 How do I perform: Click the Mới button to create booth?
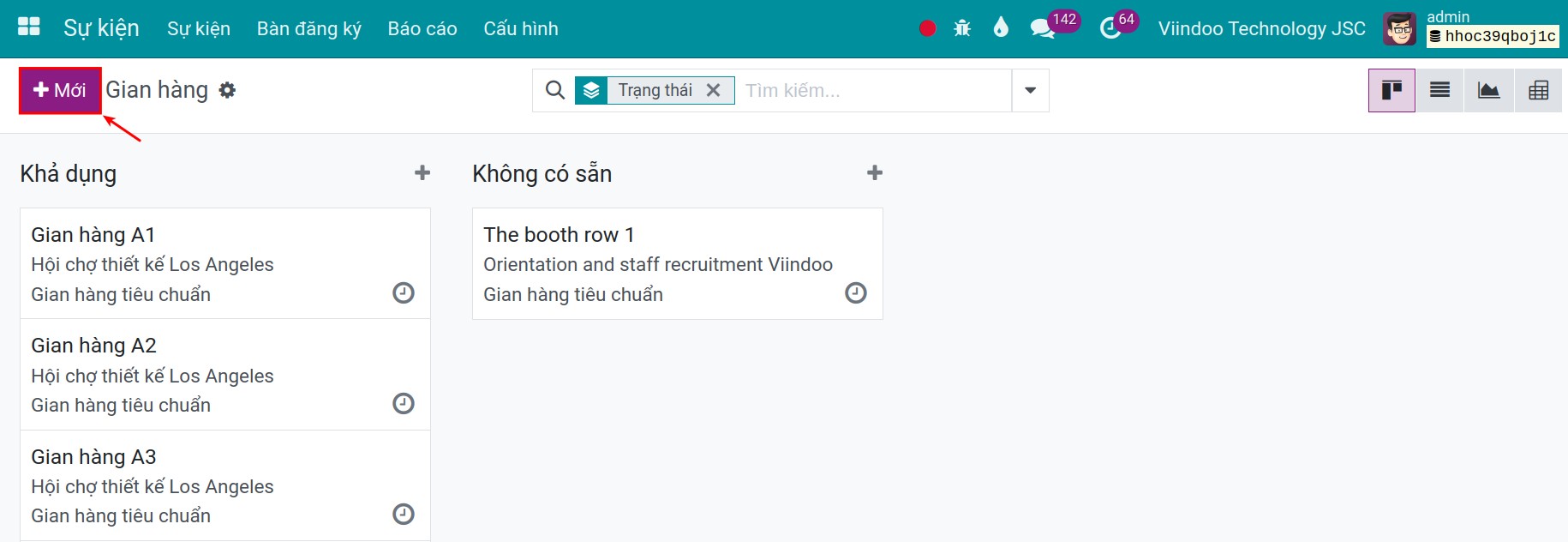tap(61, 90)
